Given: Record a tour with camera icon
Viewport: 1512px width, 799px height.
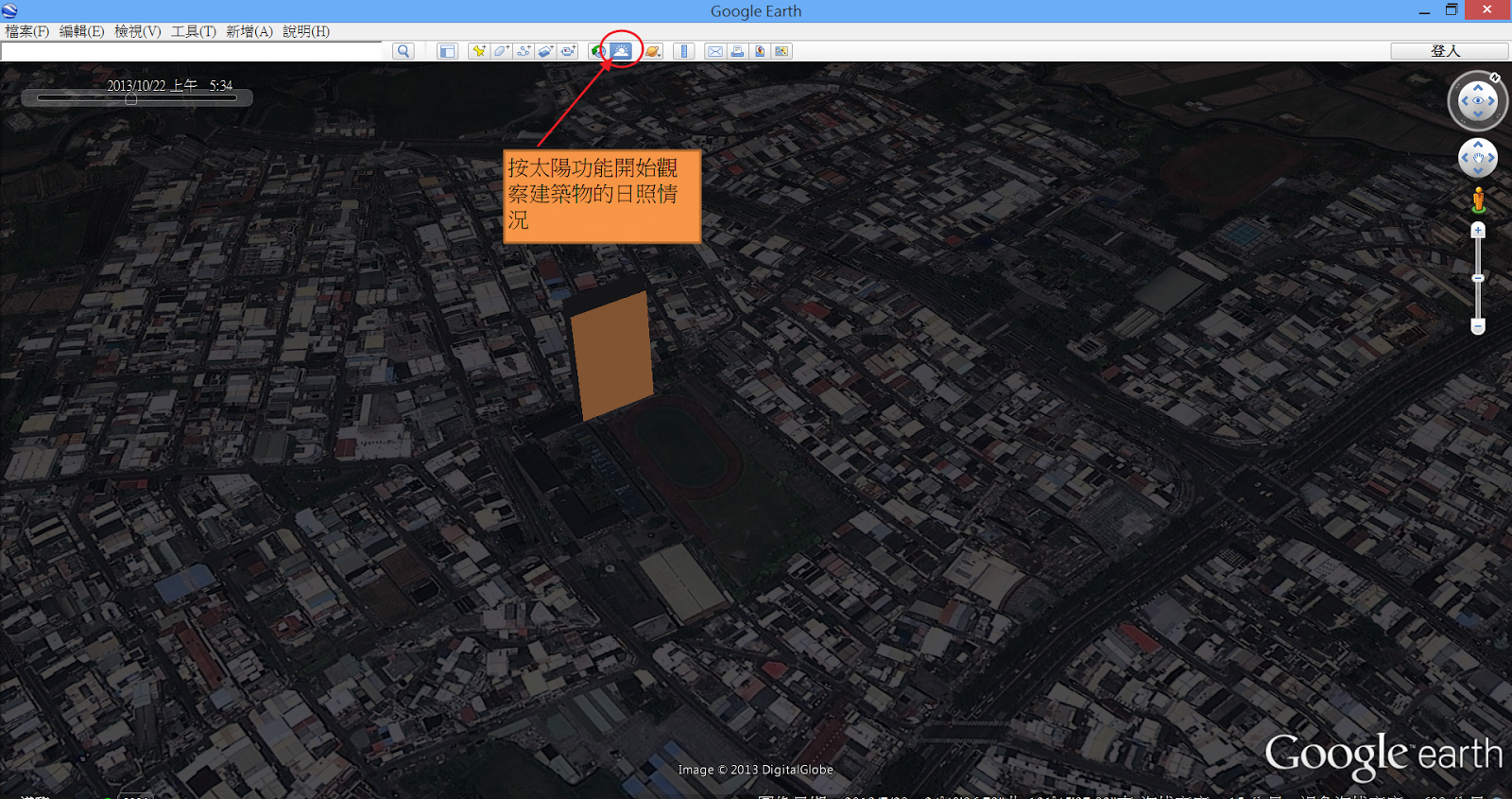Looking at the screenshot, I should pyautogui.click(x=568, y=51).
